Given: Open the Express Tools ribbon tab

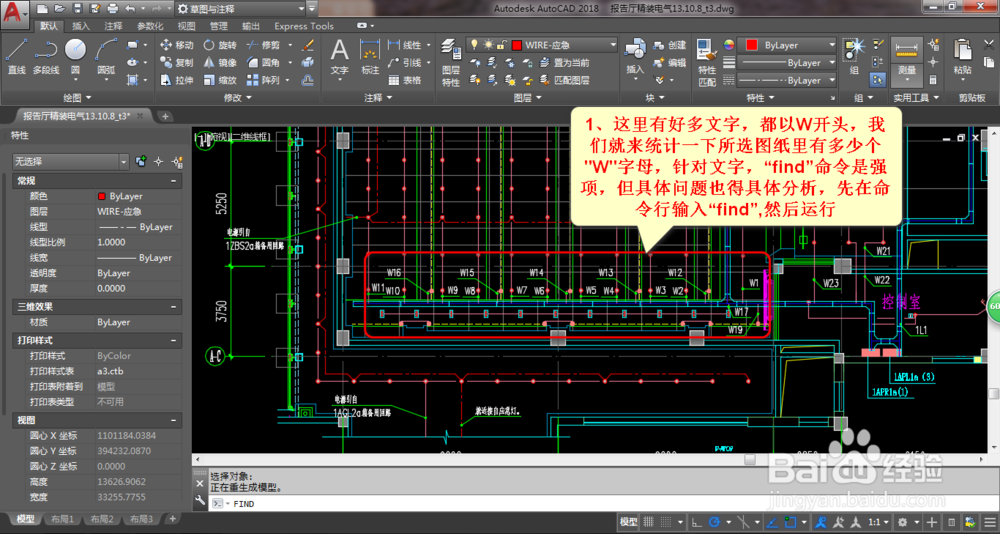Looking at the screenshot, I should tap(304, 26).
